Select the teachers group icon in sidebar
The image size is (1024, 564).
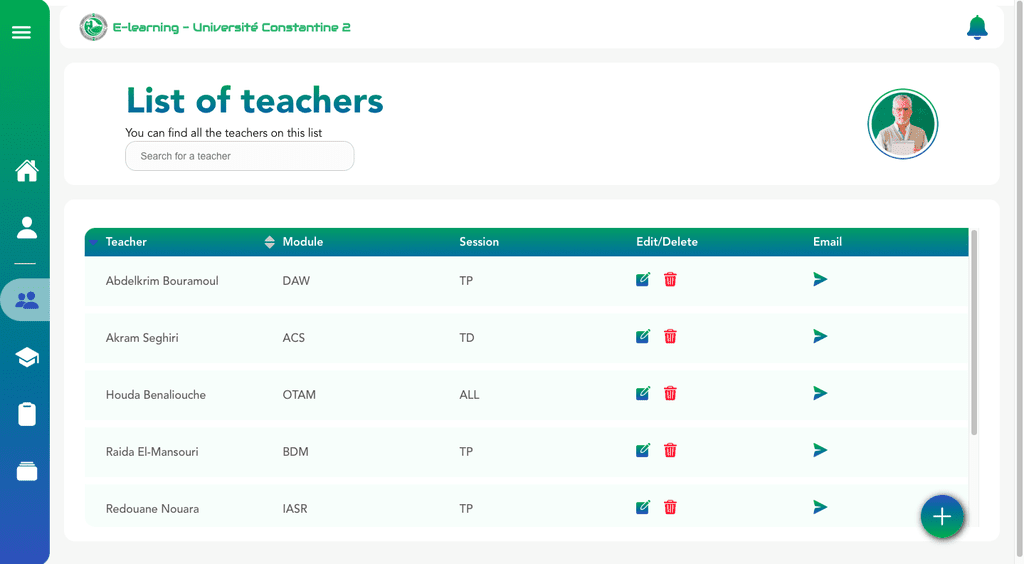tap(27, 300)
